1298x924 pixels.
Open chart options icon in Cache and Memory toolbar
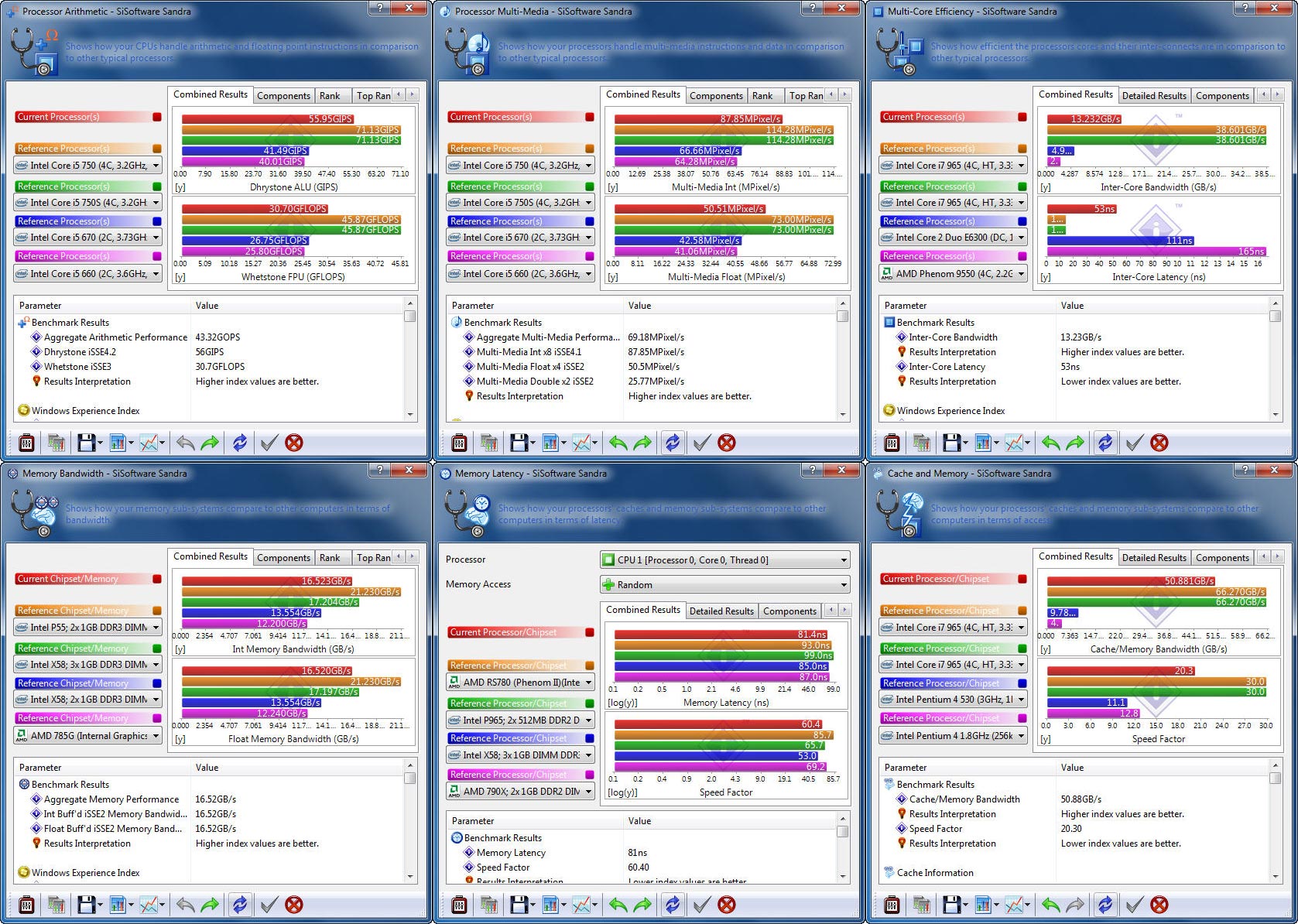coord(982,905)
